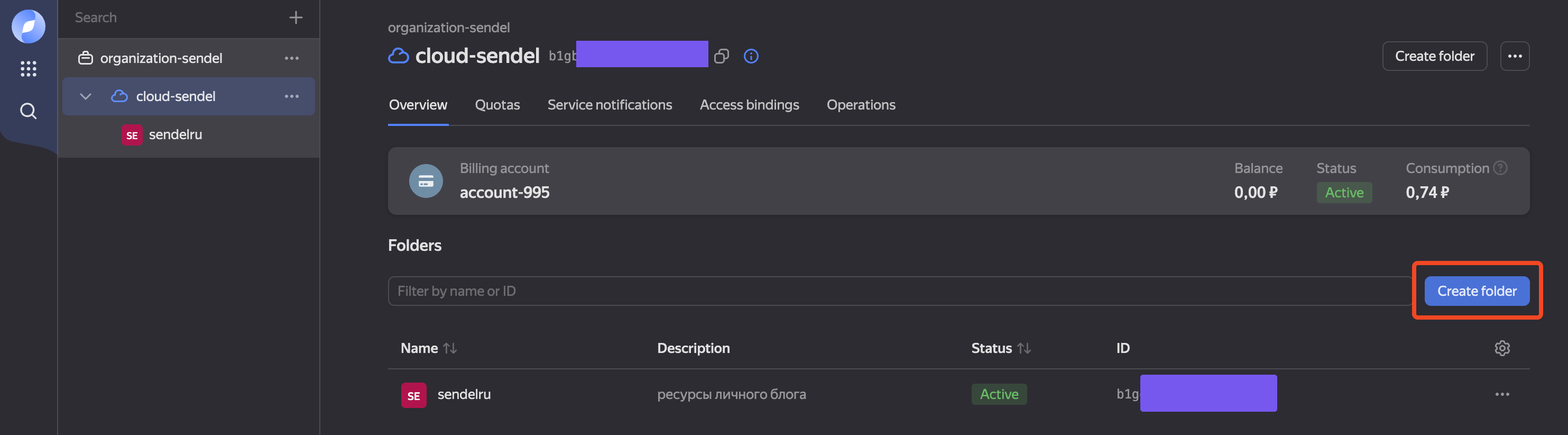Click the Consumption help question icon
The width and height of the screenshot is (1568, 435).
point(1500,168)
